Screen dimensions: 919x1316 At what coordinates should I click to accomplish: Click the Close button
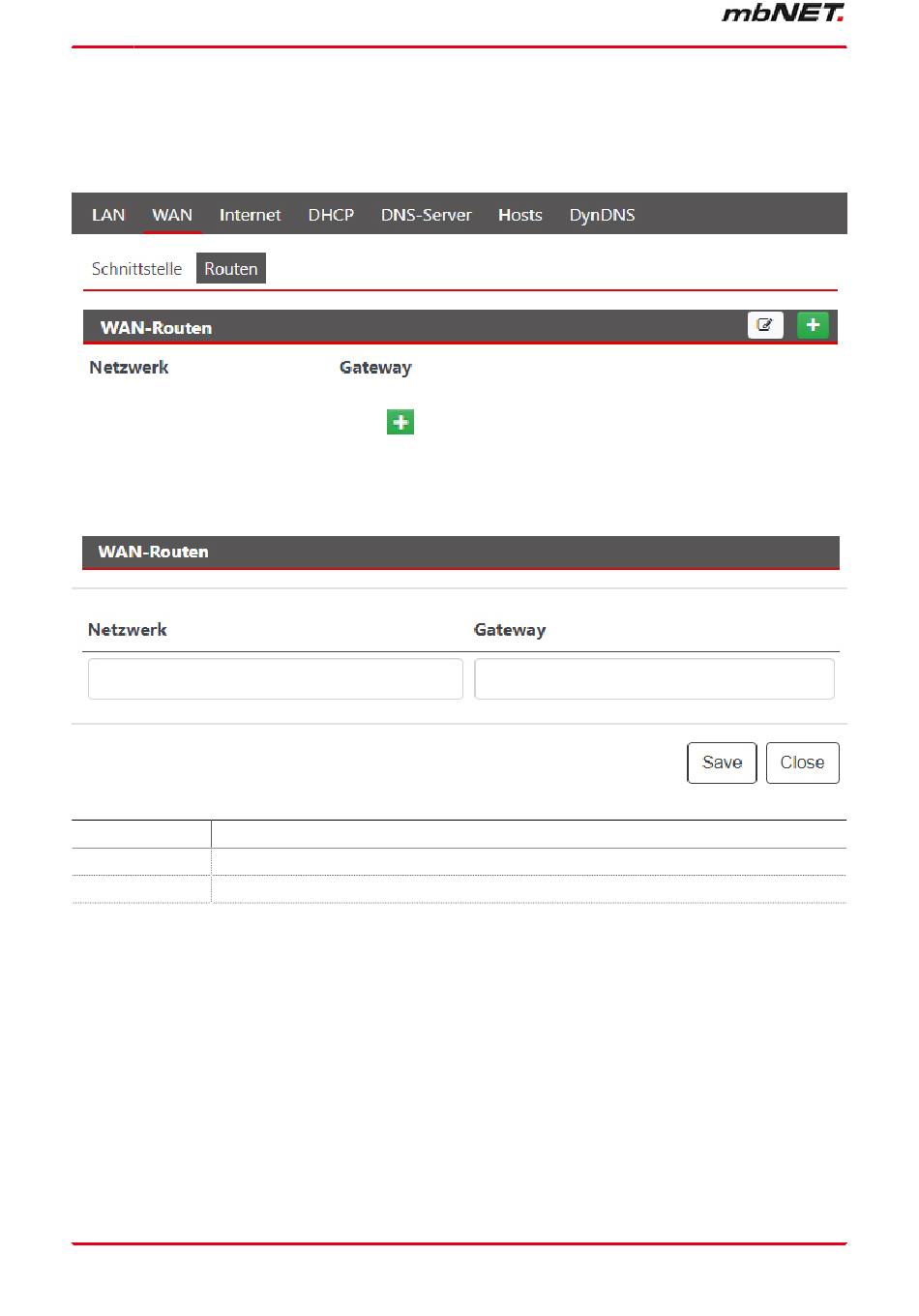(803, 763)
